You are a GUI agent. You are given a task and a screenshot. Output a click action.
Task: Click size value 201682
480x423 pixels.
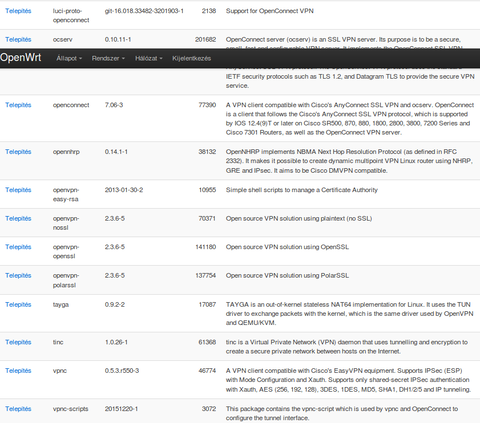pyautogui.click(x=206, y=40)
